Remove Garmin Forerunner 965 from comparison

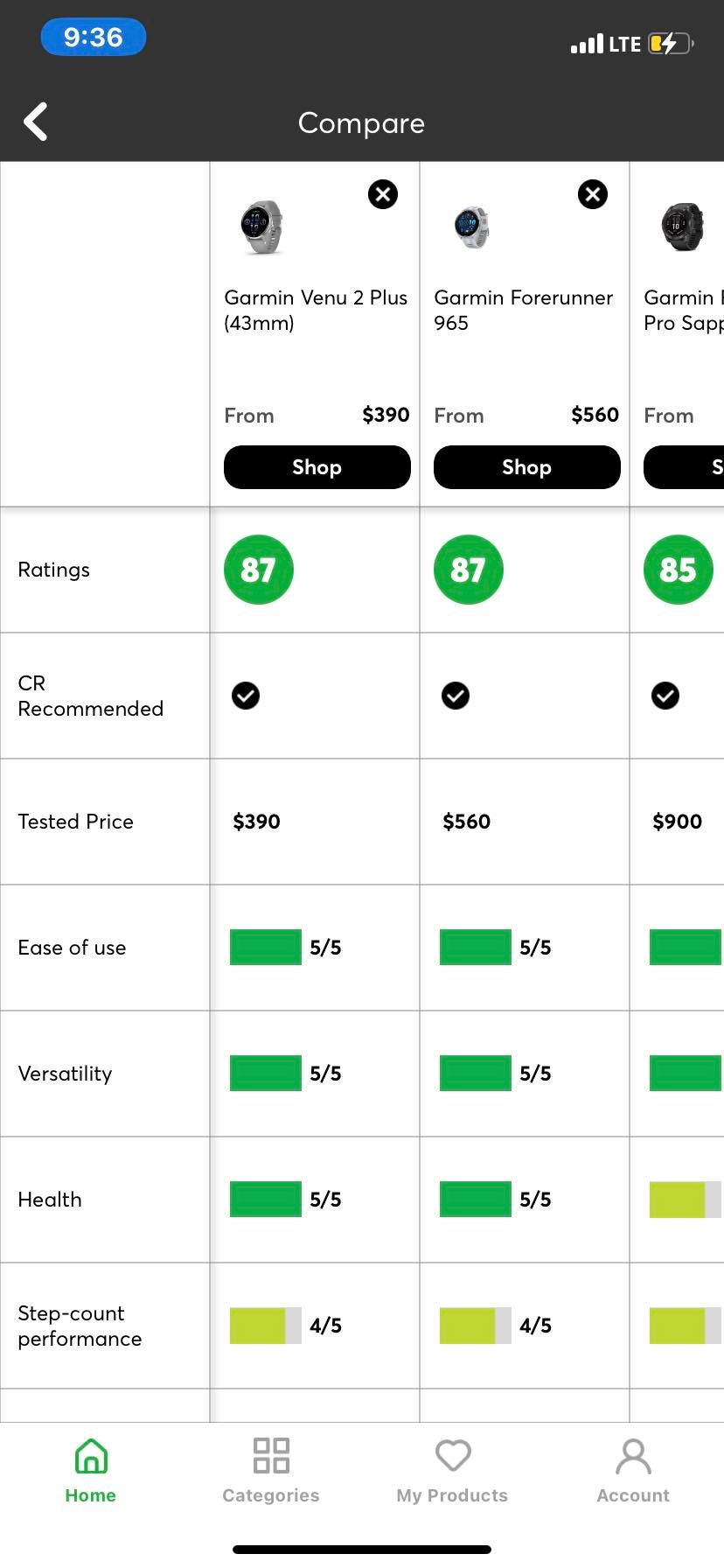(x=593, y=194)
